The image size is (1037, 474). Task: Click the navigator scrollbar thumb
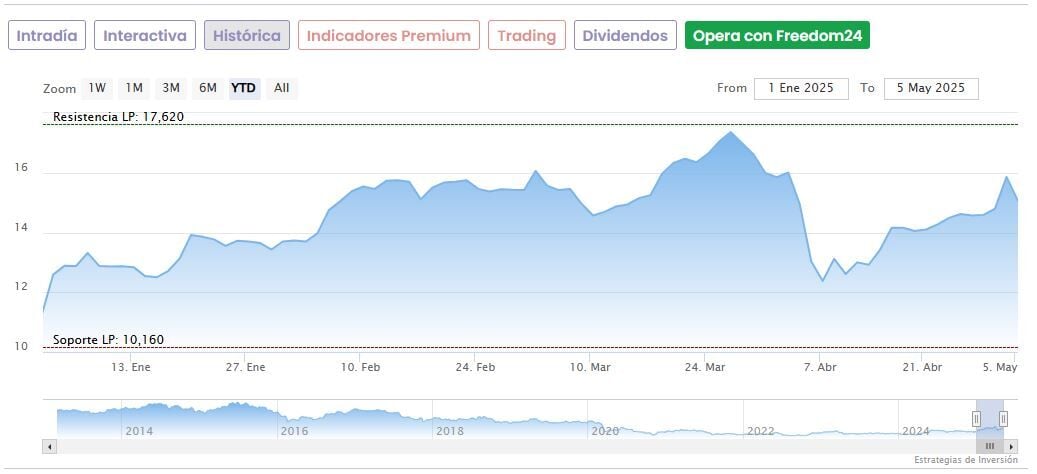(990, 446)
